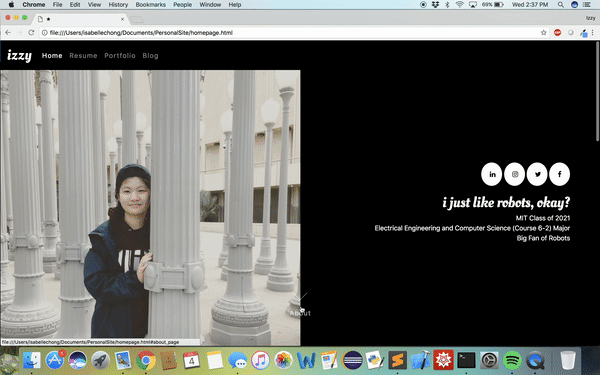Reload the page in Chrome
Viewport: 600px width, 375px height.
(31, 33)
